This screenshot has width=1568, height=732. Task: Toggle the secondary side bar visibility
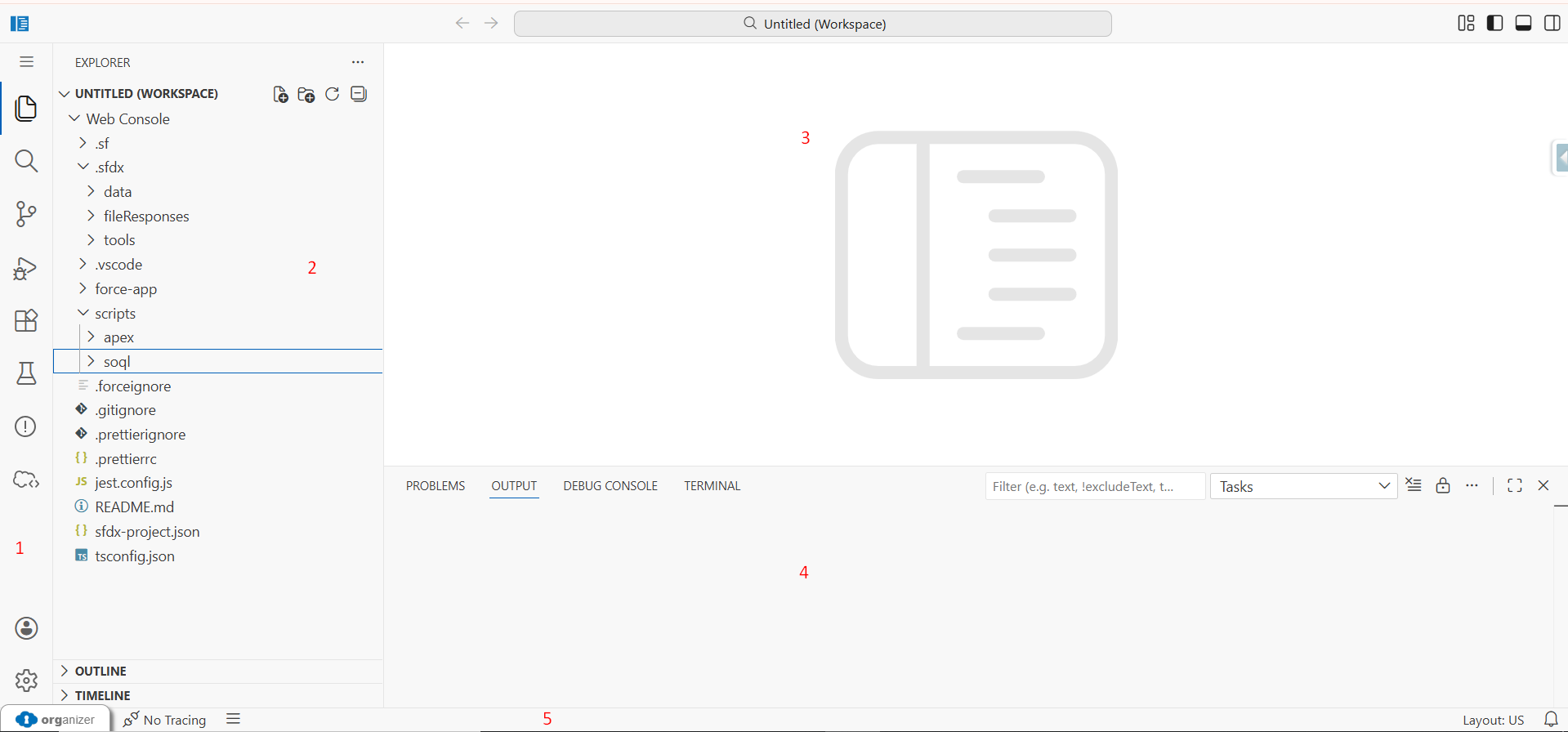(x=1552, y=23)
